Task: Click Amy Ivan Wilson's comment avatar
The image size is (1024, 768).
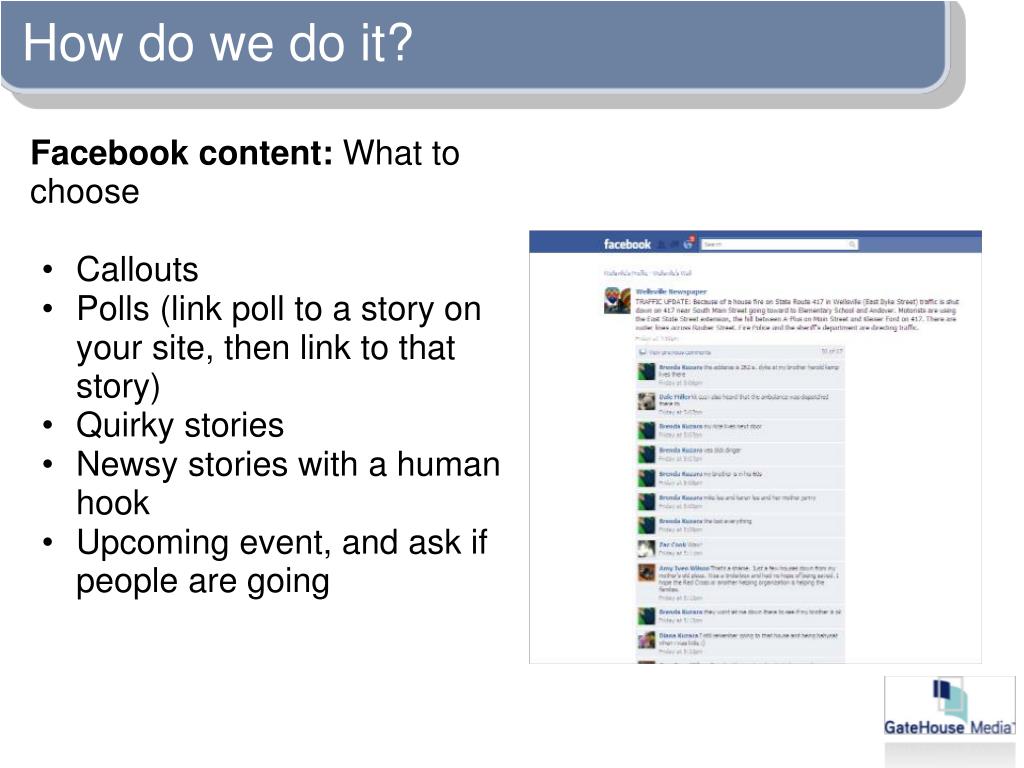Action: (x=646, y=572)
